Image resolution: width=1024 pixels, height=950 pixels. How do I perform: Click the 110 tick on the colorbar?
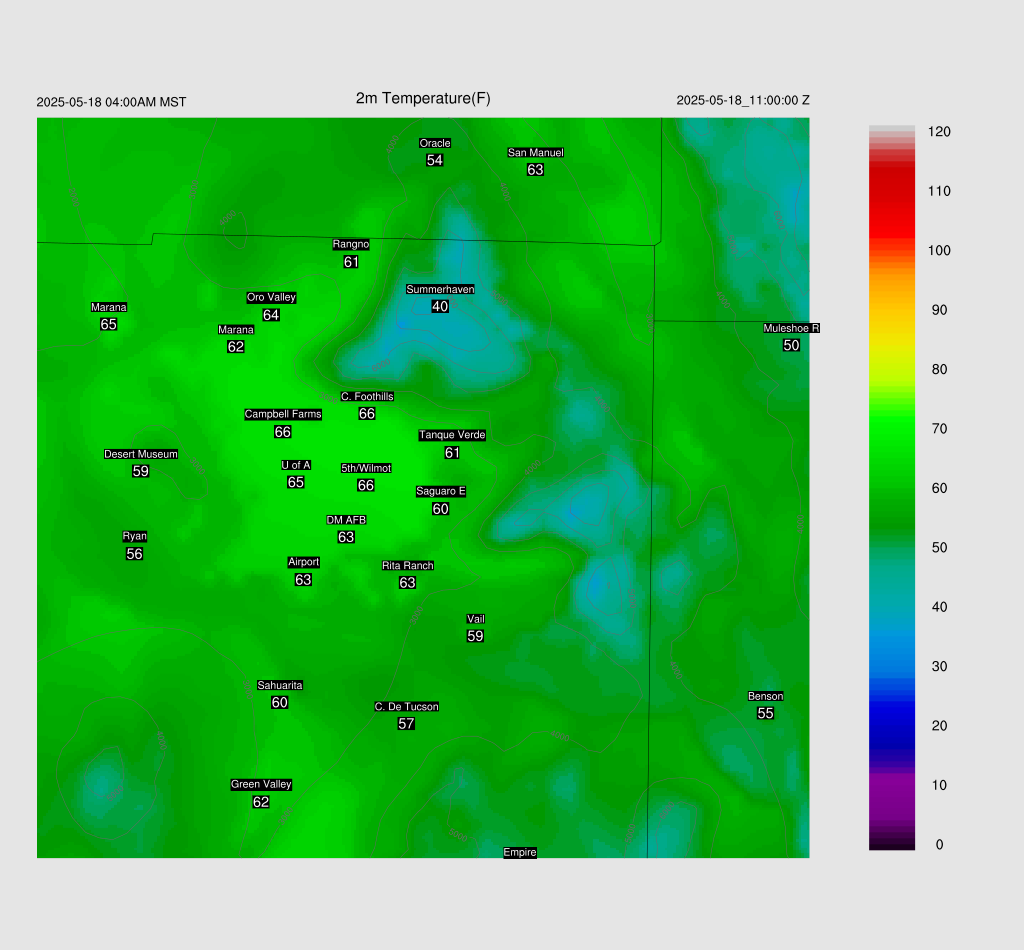click(939, 191)
